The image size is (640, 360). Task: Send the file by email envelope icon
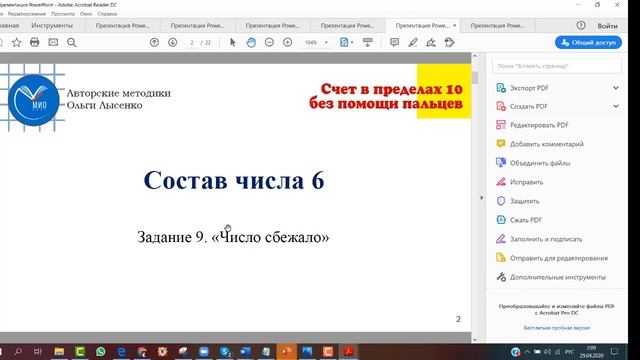tap(53, 42)
